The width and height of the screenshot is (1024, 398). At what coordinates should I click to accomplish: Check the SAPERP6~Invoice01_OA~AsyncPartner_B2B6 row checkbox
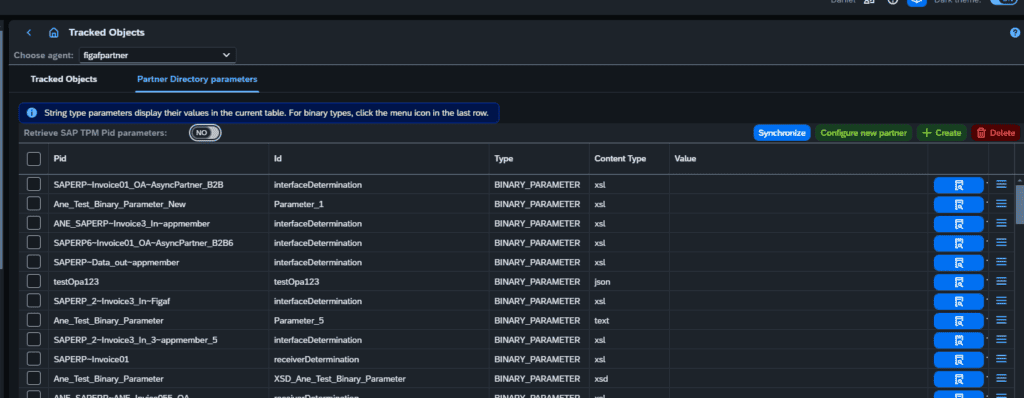pyautogui.click(x=34, y=243)
